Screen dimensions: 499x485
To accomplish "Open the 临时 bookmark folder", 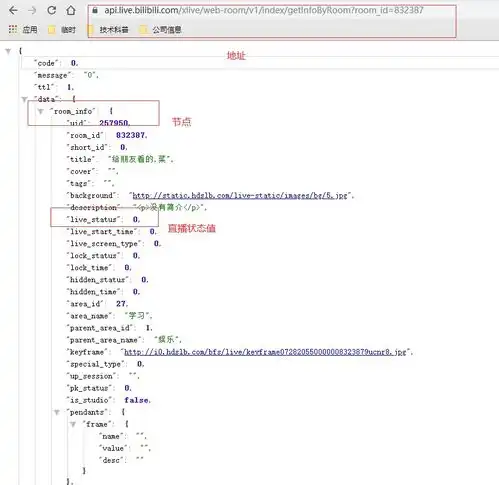I will tap(62, 30).
